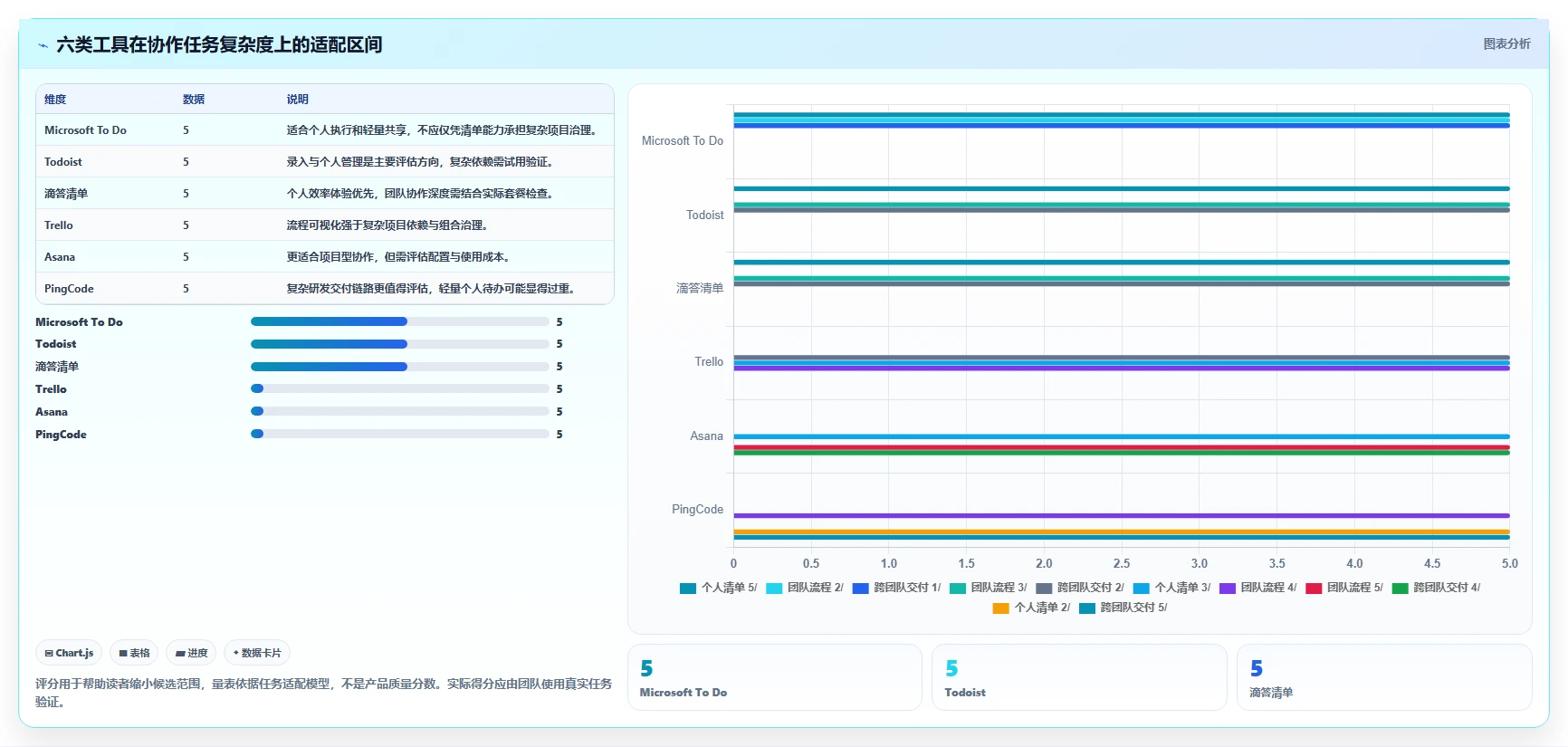The height and width of the screenshot is (747, 1568).
Task: Toggle the 团队流程 3/ legend entry
Action: pos(988,588)
